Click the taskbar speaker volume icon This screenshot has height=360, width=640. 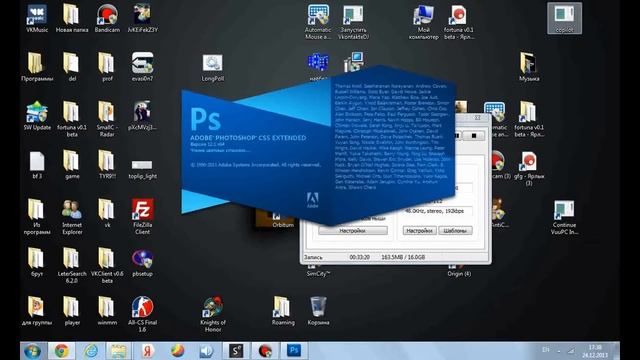point(207,351)
